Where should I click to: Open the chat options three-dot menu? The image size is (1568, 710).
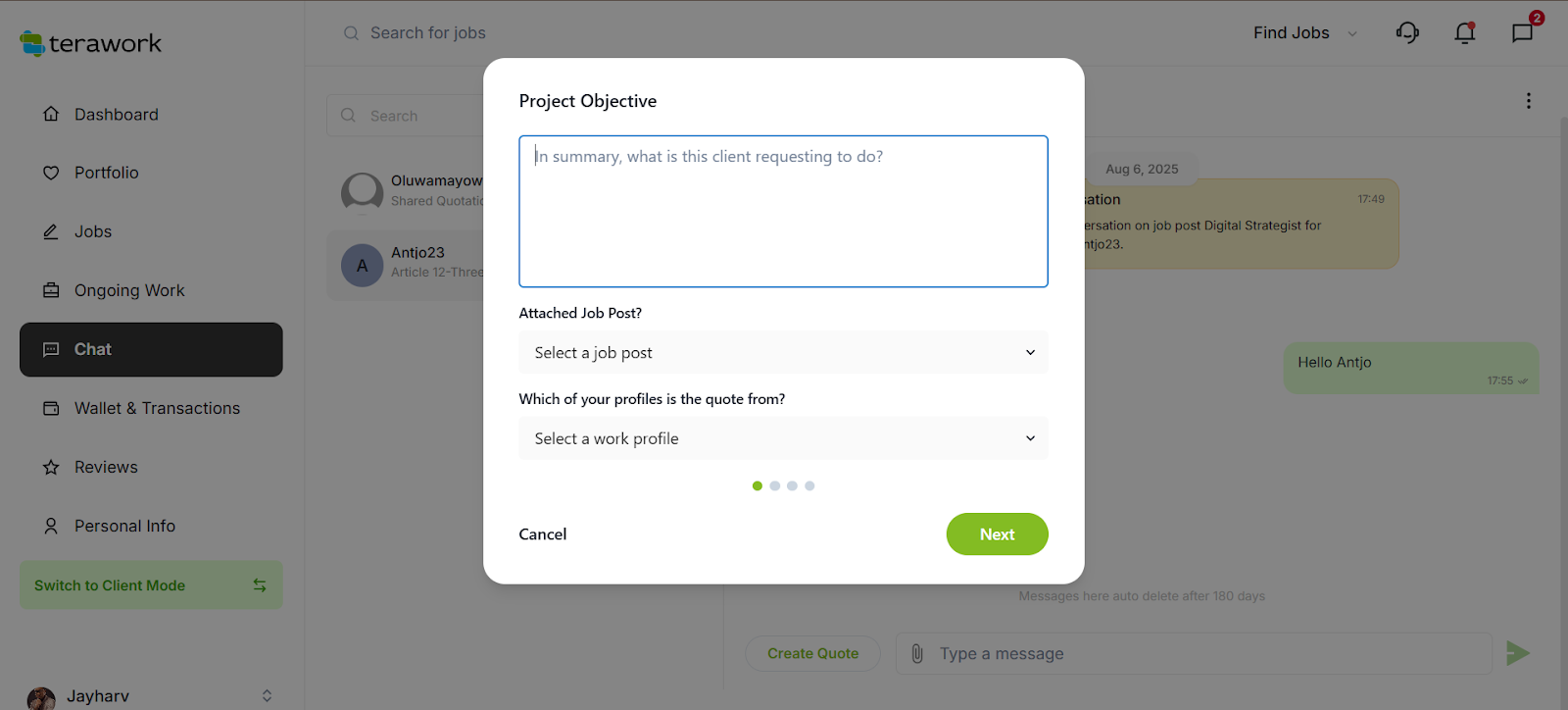click(1528, 101)
